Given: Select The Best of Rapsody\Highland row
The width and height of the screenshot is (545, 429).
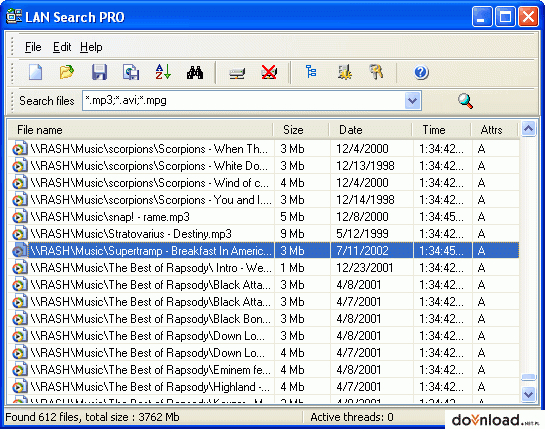Looking at the screenshot, I should (x=263, y=387).
